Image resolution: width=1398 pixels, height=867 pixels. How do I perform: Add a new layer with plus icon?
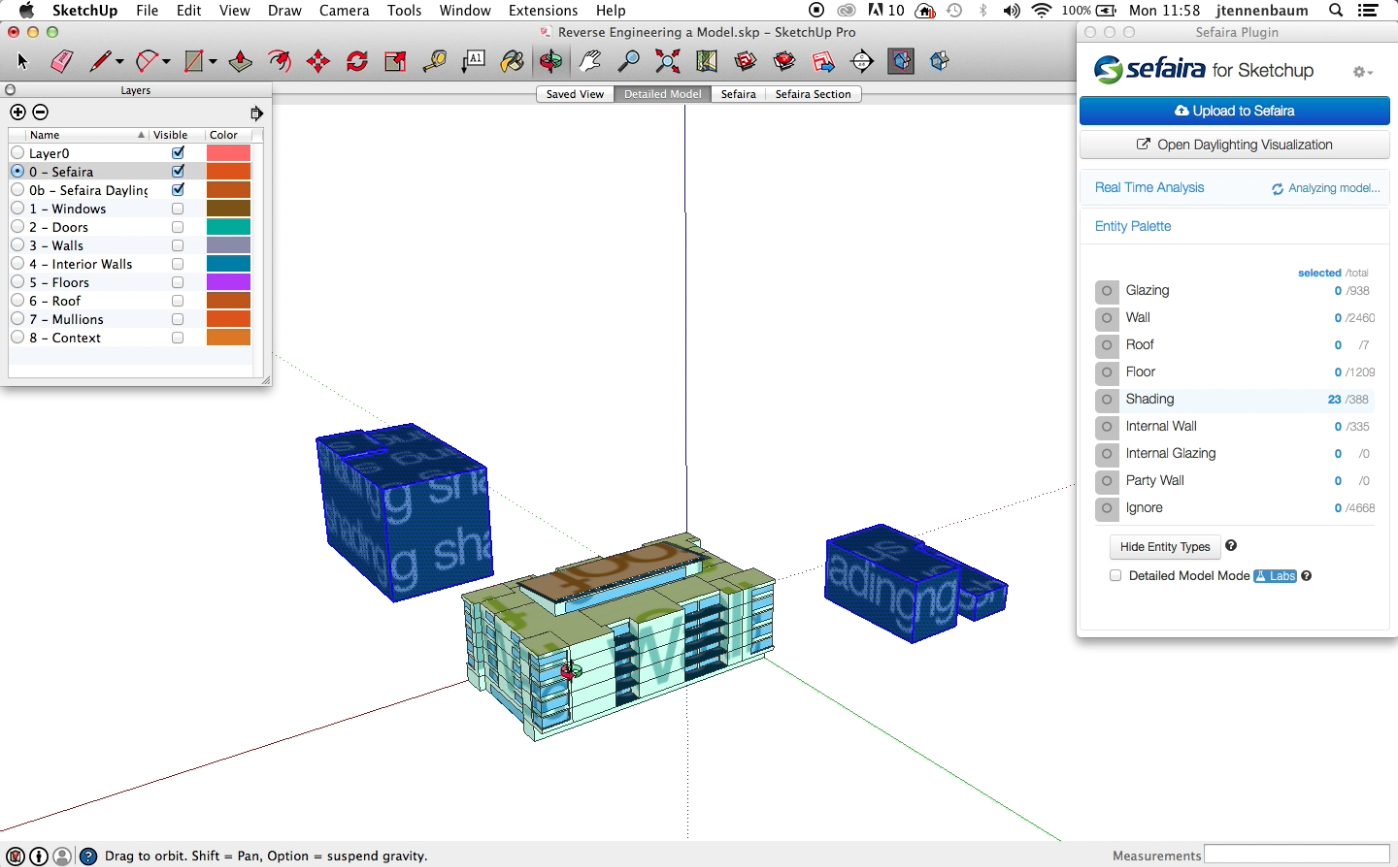tap(17, 112)
